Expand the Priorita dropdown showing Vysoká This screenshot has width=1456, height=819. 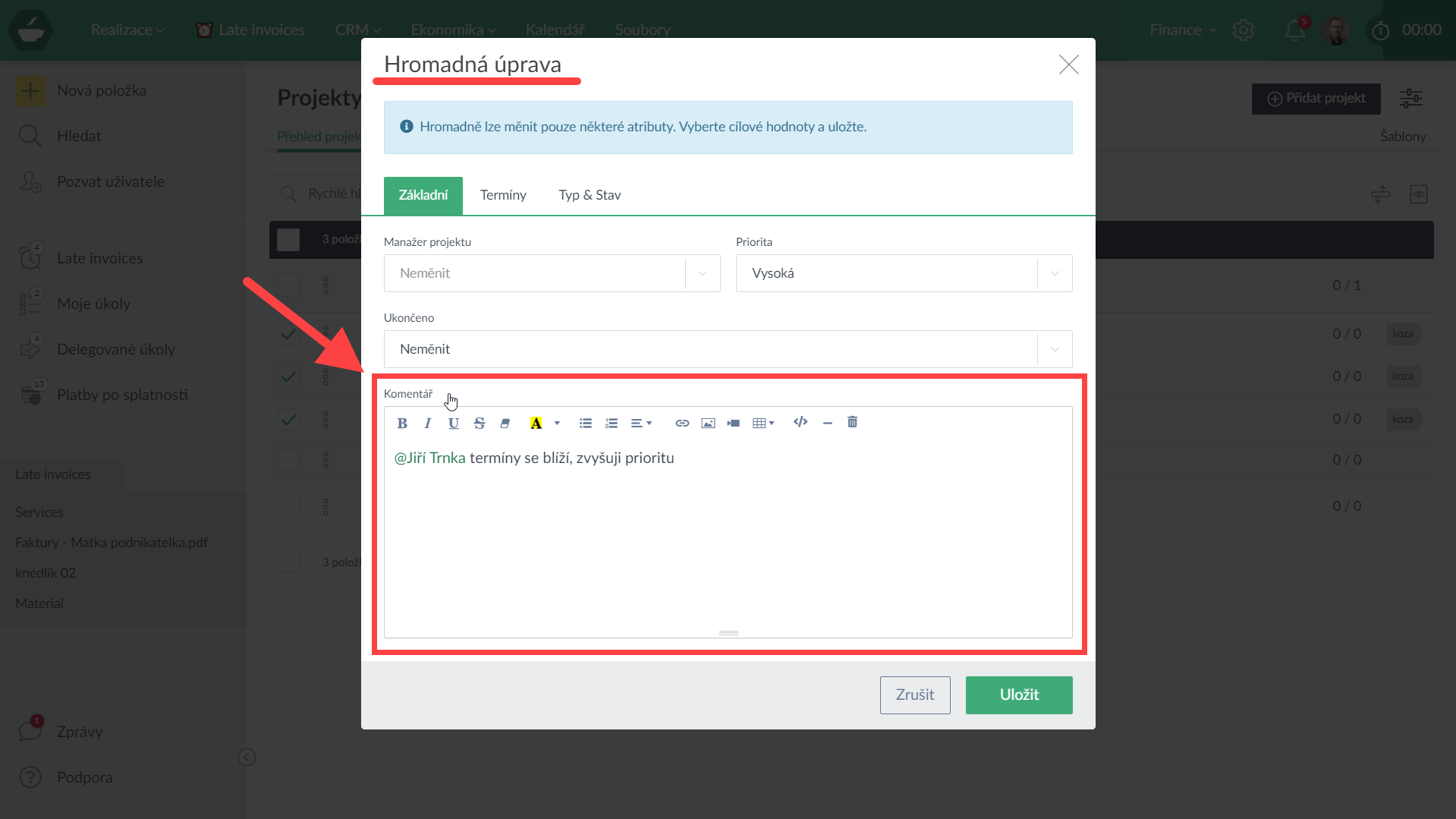[x=903, y=273]
